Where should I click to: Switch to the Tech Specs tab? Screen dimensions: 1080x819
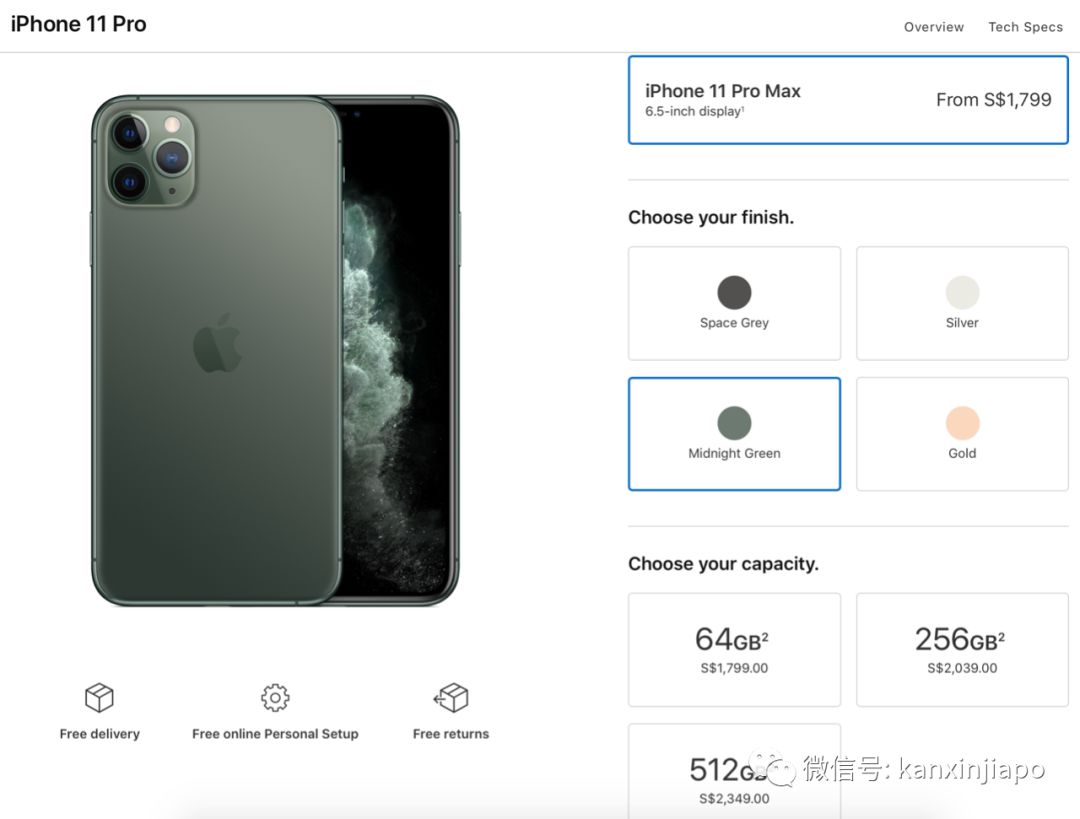[x=1025, y=27]
